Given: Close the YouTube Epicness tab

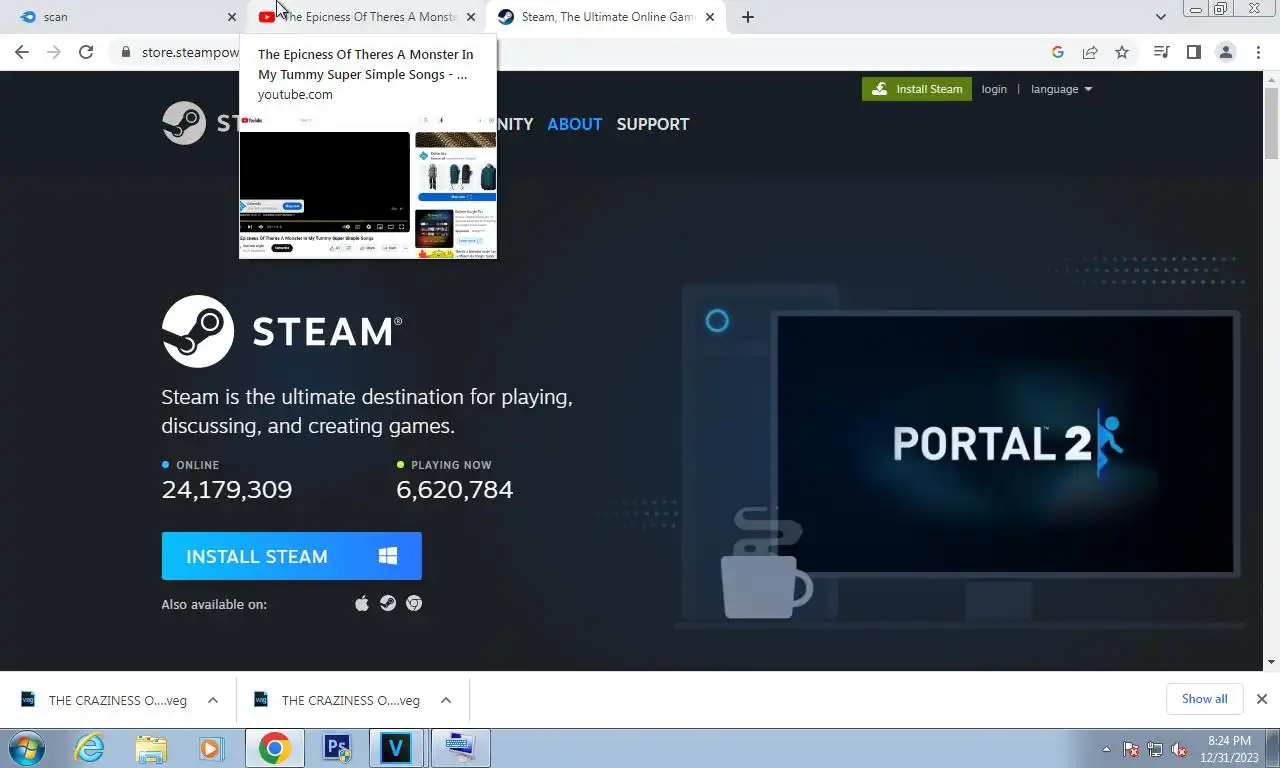Looking at the screenshot, I should coord(471,17).
